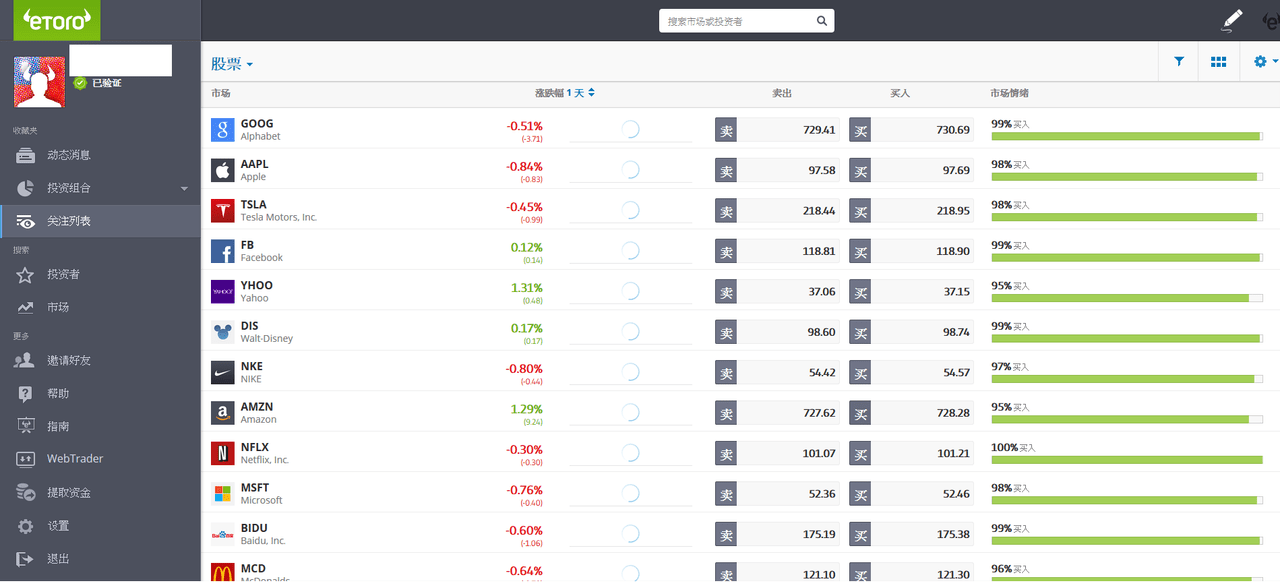Click the search magnifier icon

point(822,21)
